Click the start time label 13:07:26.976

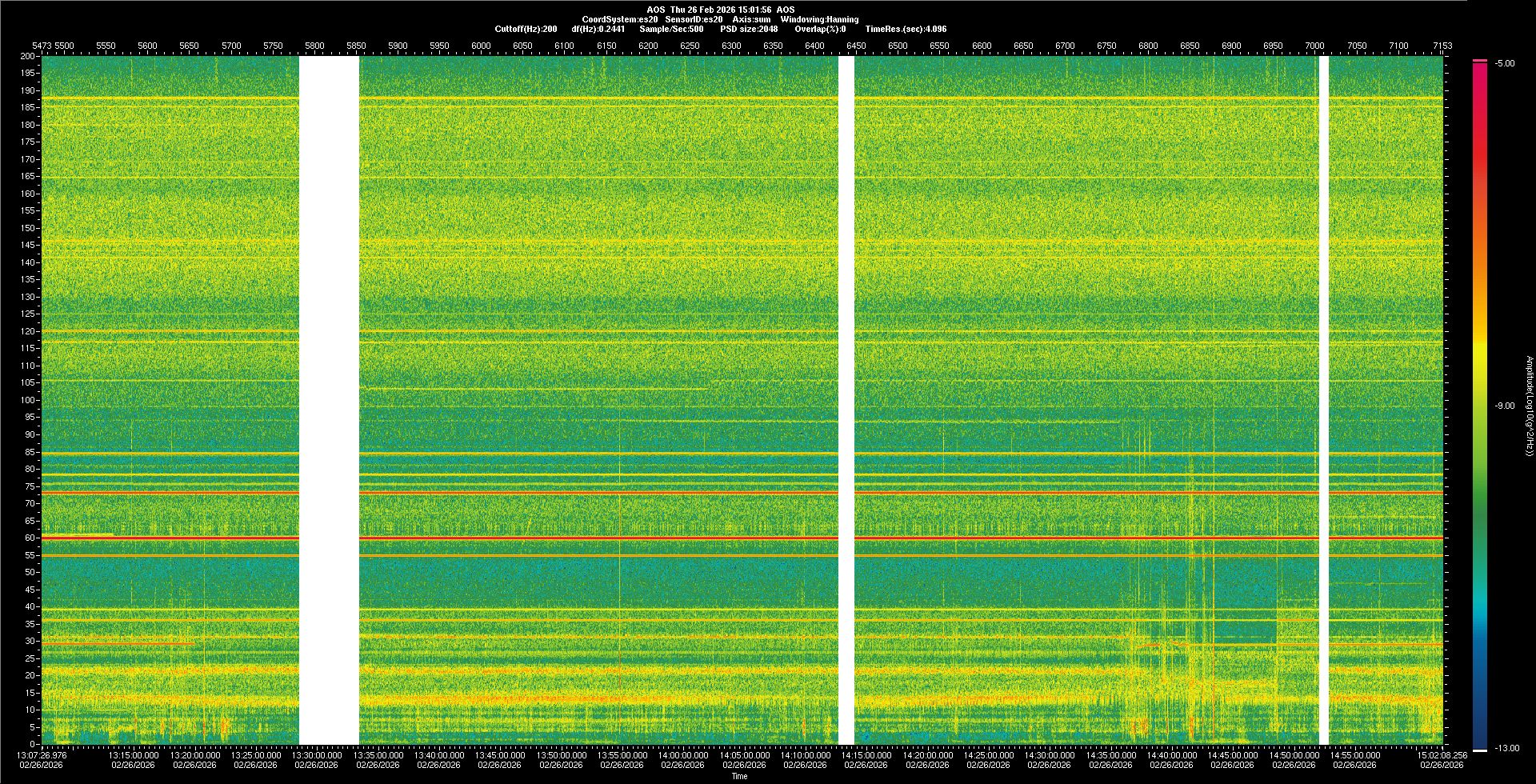pos(42,755)
